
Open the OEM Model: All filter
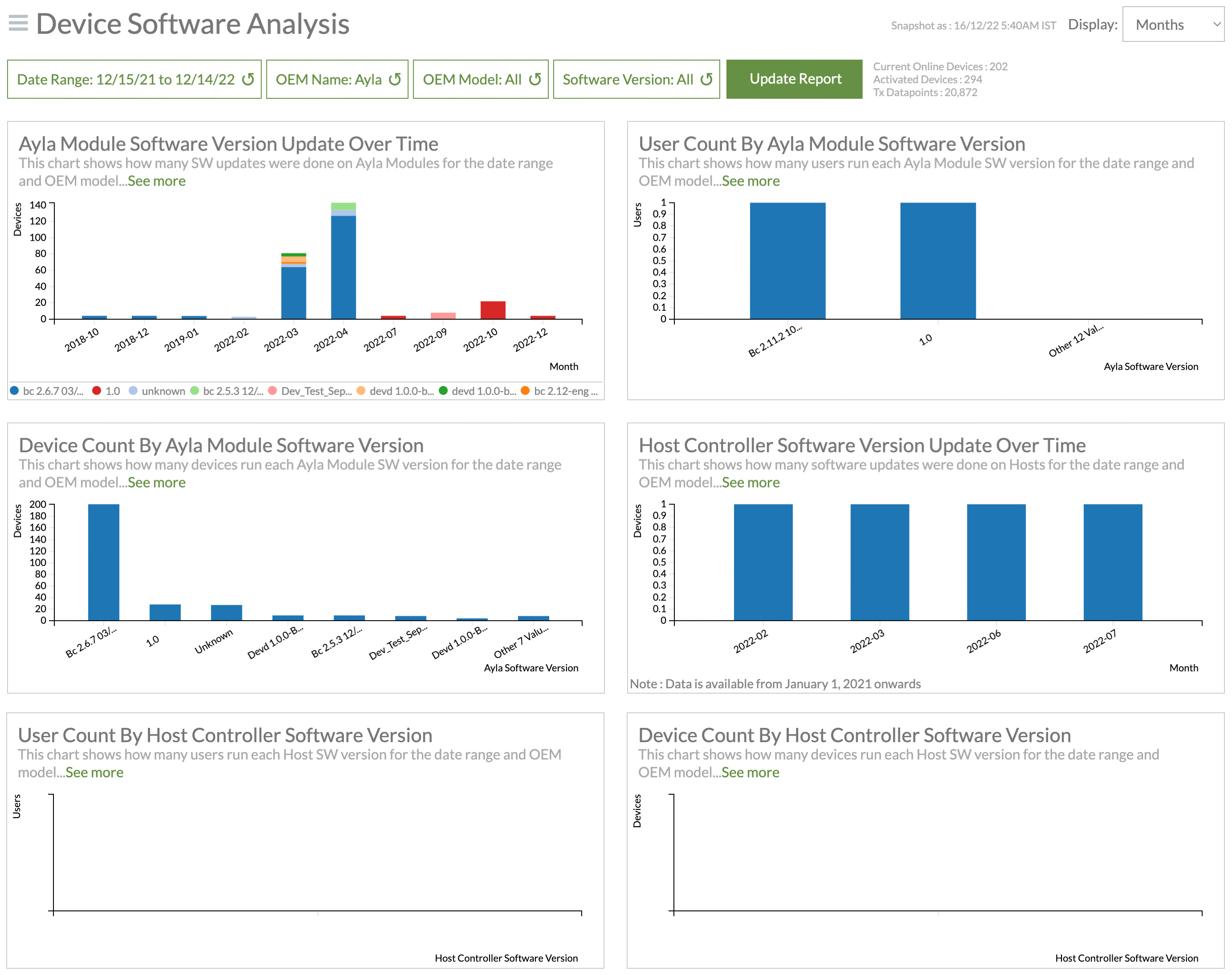click(472, 79)
